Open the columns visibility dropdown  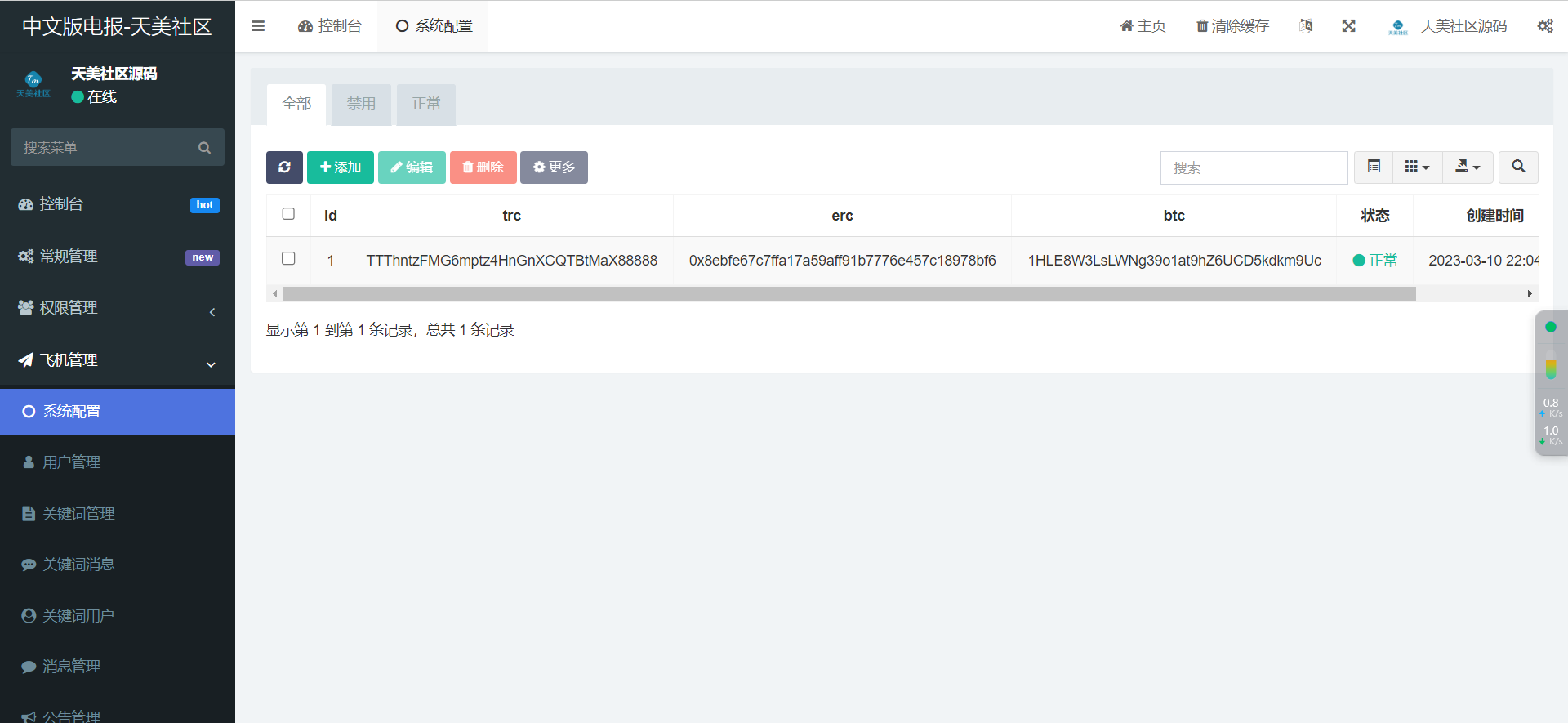[1418, 167]
